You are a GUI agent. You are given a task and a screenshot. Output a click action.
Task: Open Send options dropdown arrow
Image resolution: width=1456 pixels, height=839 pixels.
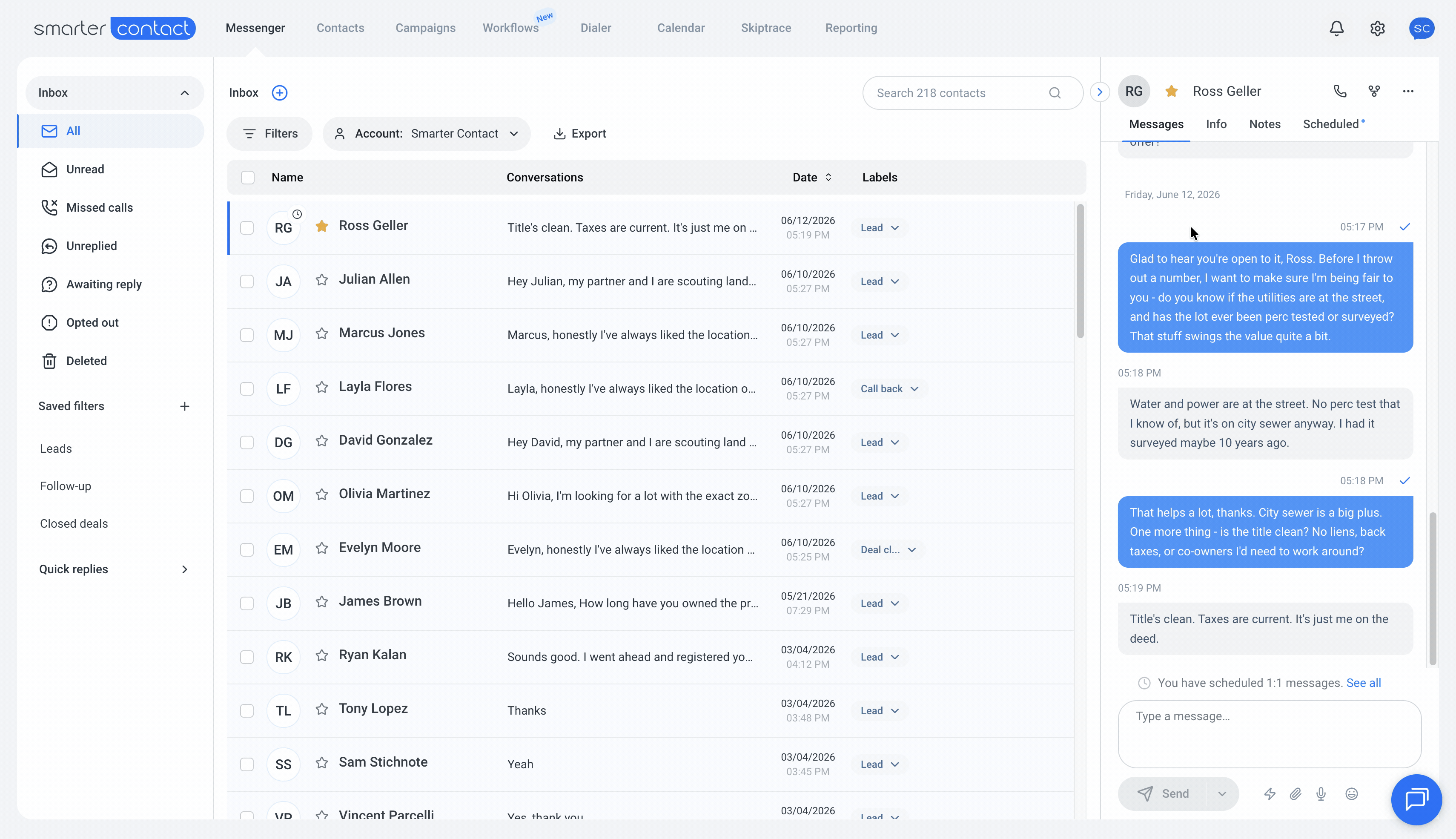pyautogui.click(x=1221, y=794)
